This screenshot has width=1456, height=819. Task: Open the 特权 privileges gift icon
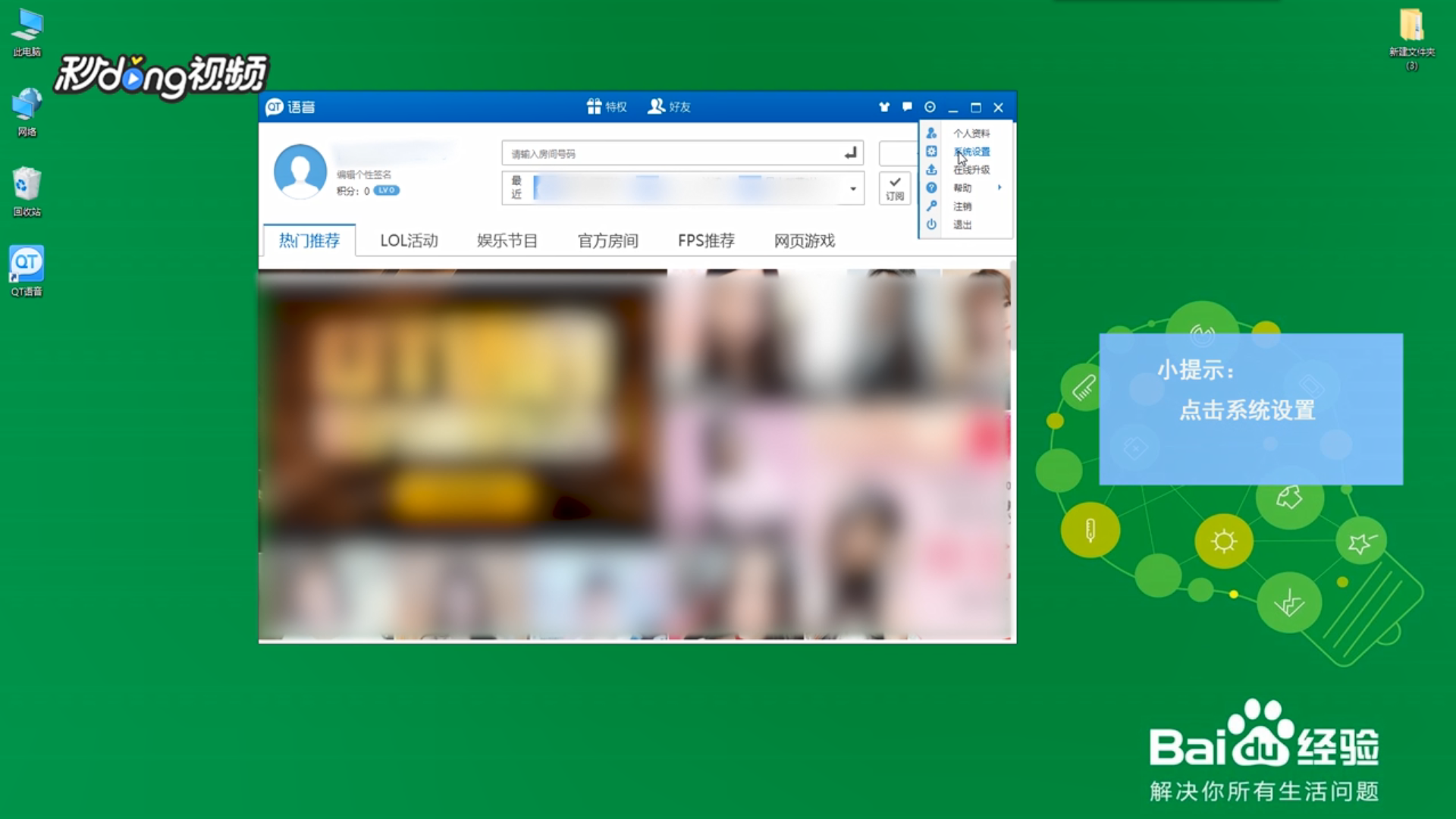[607, 107]
